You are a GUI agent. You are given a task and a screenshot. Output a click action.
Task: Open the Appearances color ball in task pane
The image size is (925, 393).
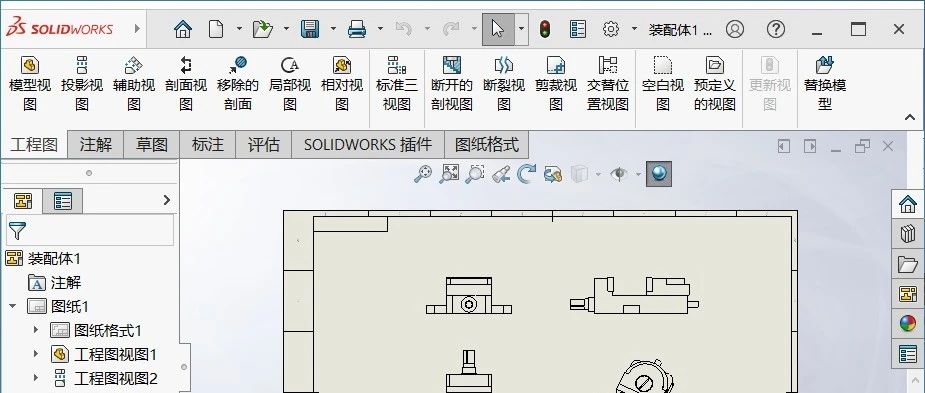[908, 323]
